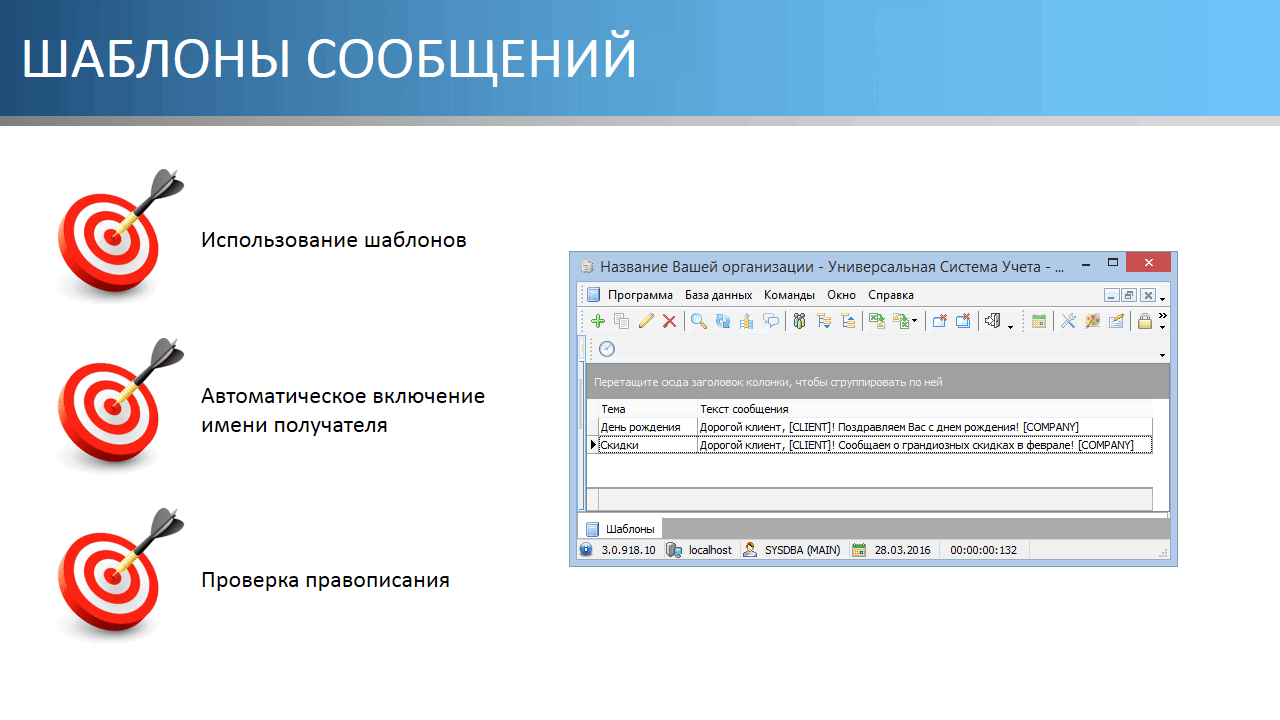Click the calendar toolbar icon
Viewport: 1280px width, 720px height.
(x=1039, y=321)
